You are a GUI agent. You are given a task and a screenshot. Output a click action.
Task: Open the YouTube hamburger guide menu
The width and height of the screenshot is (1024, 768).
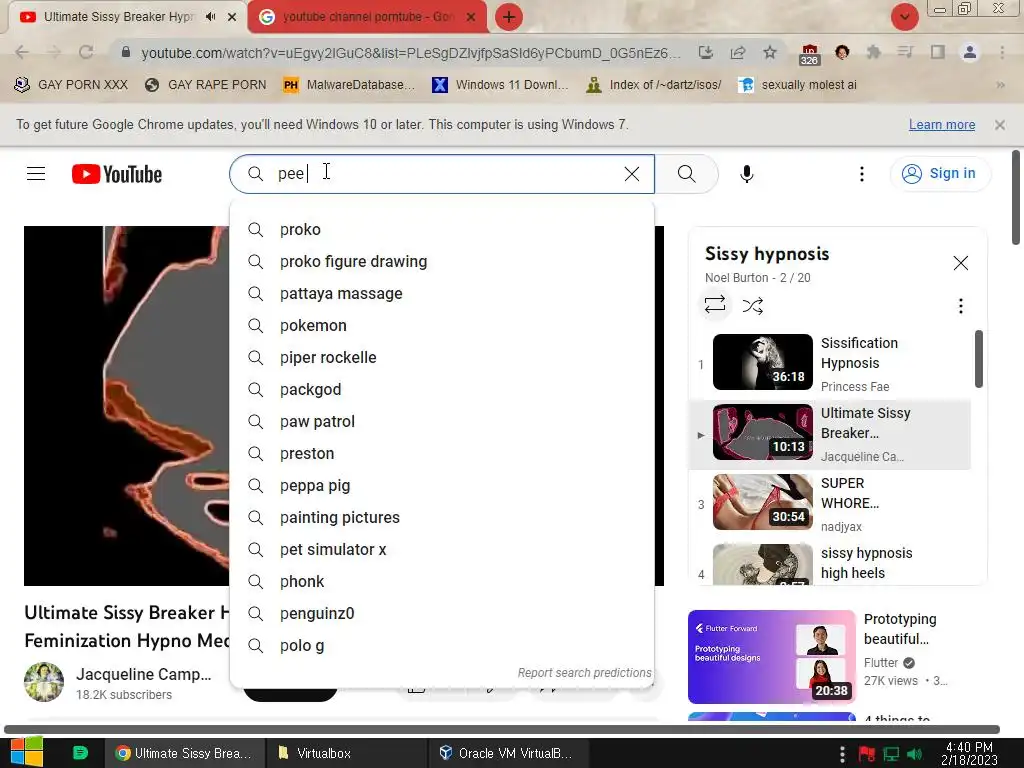[x=36, y=174]
